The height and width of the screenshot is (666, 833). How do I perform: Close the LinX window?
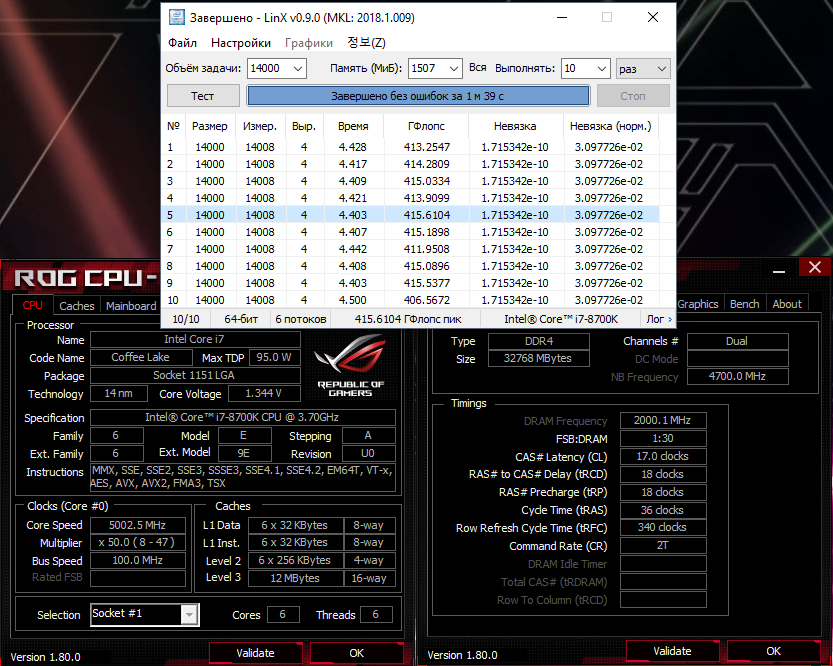click(653, 18)
